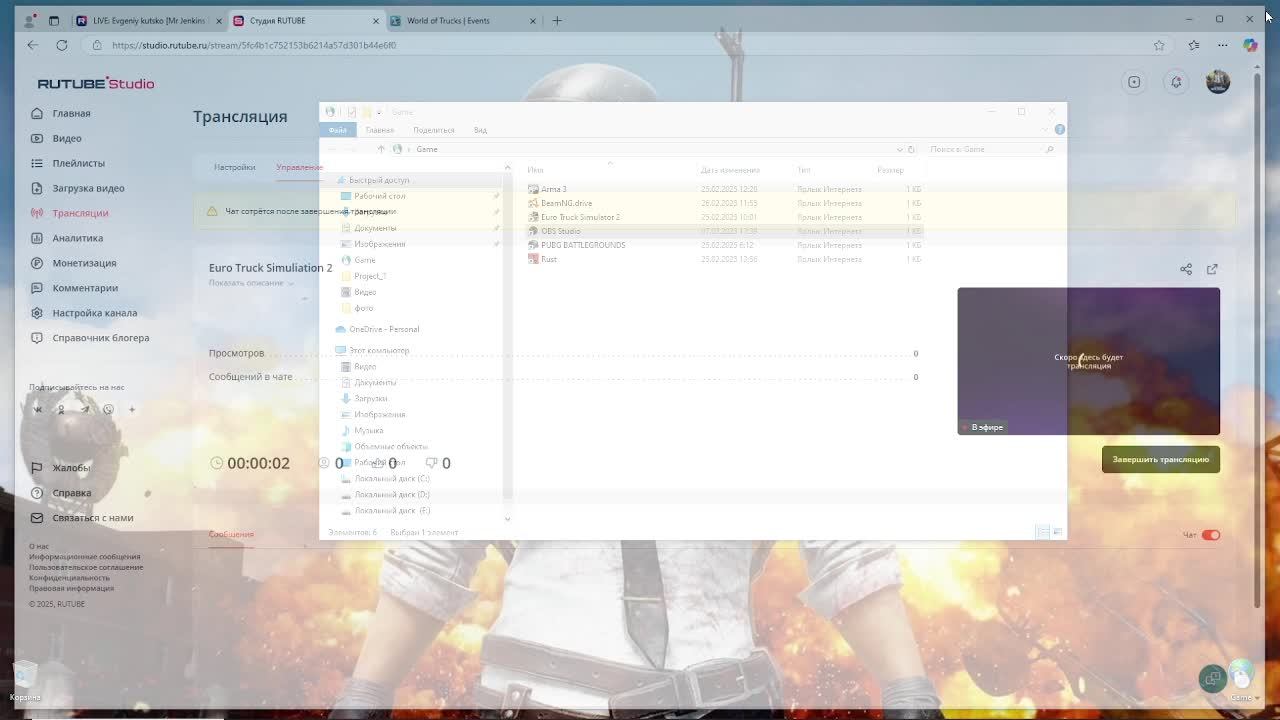Select OBS Studio shortcut in Explorer
This screenshot has height=720, width=1280.
[560, 231]
